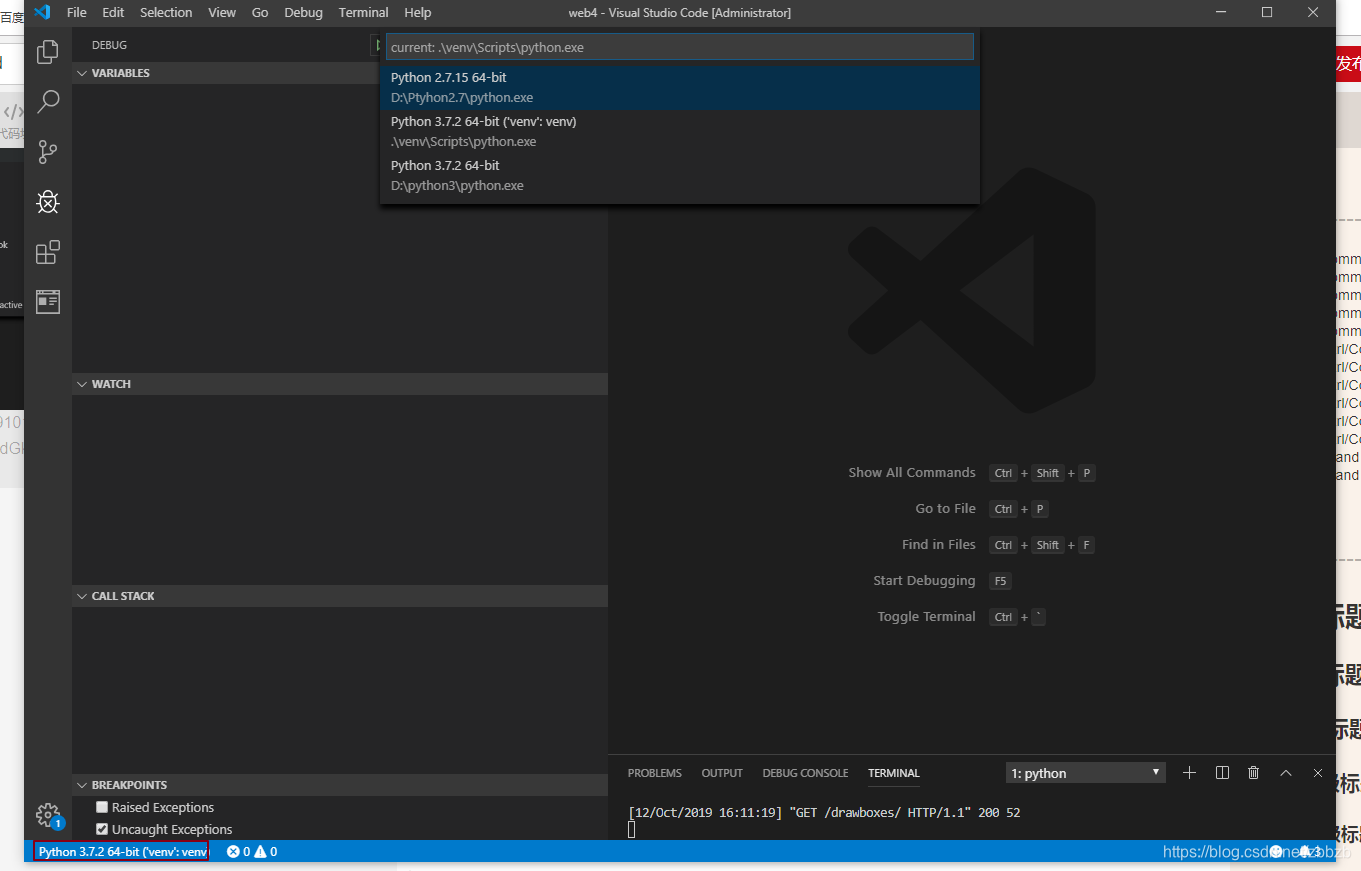
Task: Add a new terminal with plus icon
Action: 1189,773
